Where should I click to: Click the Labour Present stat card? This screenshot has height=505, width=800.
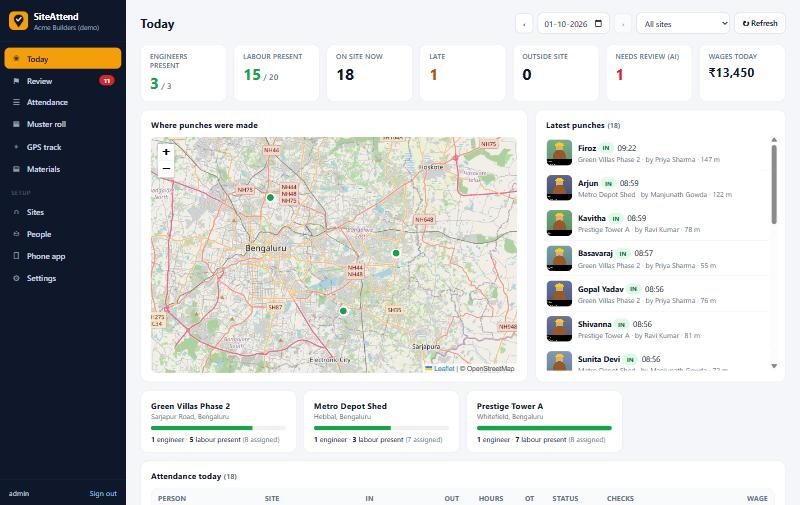(277, 72)
